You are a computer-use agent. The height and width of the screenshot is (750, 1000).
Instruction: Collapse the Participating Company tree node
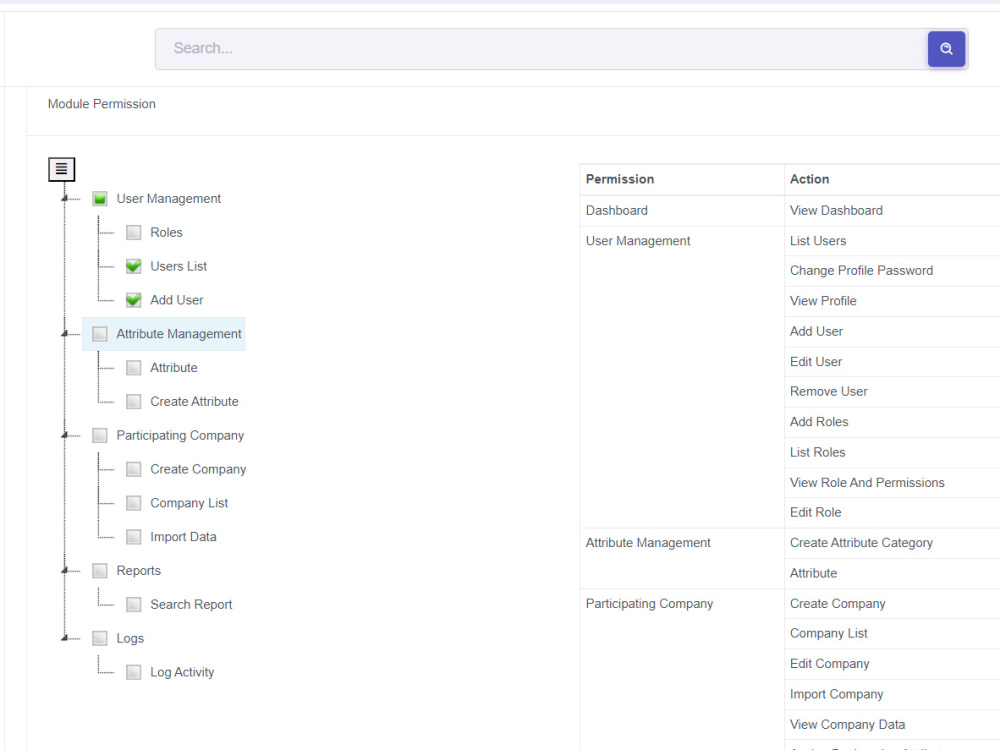64,436
